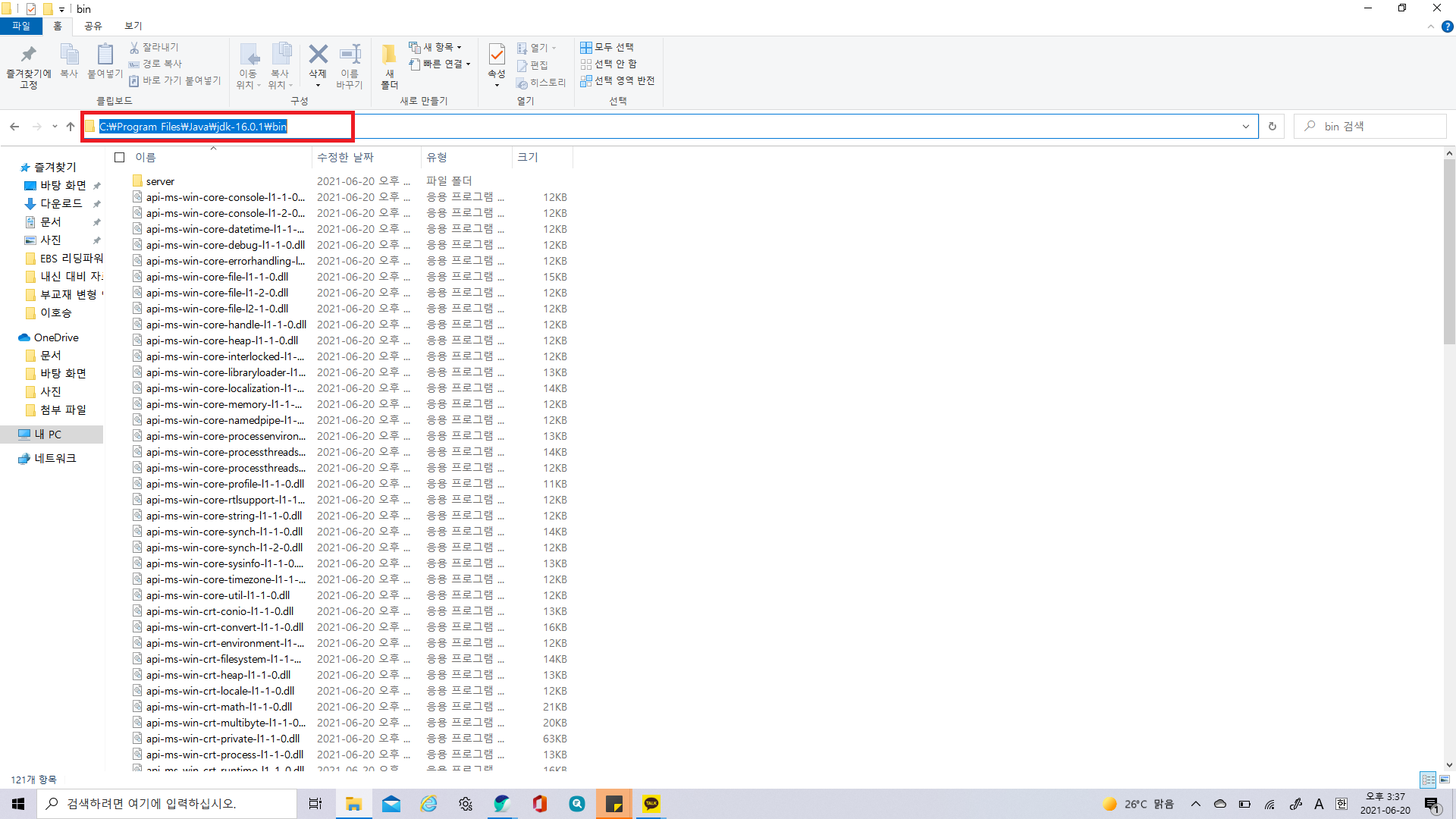The width and height of the screenshot is (1456, 819).
Task: Click the Delete (삭제) ribbon icon
Action: 318,55
